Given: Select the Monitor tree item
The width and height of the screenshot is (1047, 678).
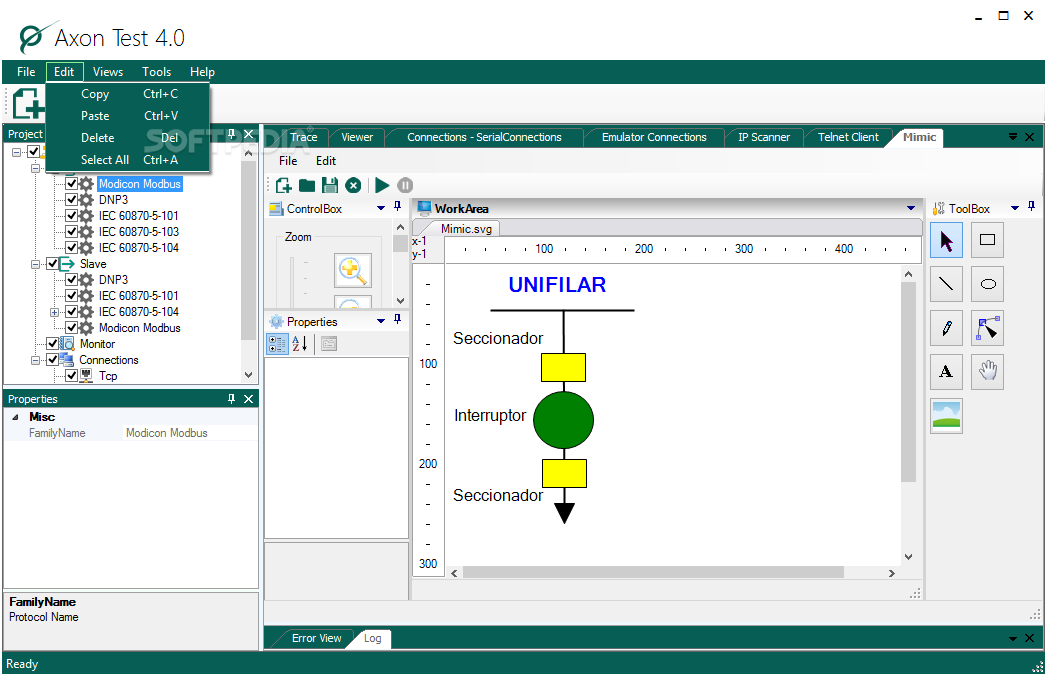Looking at the screenshot, I should click(x=97, y=344).
